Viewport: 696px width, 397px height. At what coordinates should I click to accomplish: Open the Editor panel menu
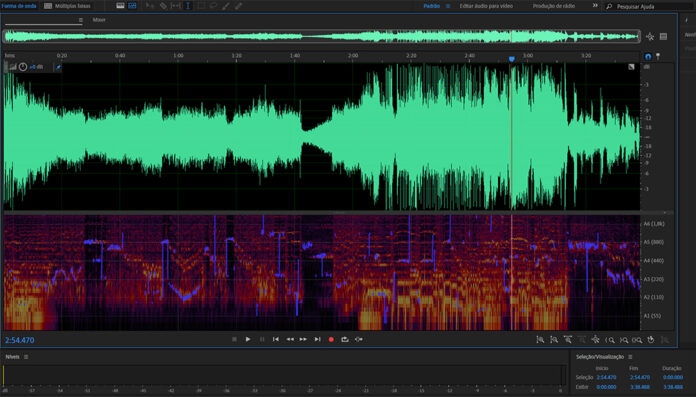(80, 20)
